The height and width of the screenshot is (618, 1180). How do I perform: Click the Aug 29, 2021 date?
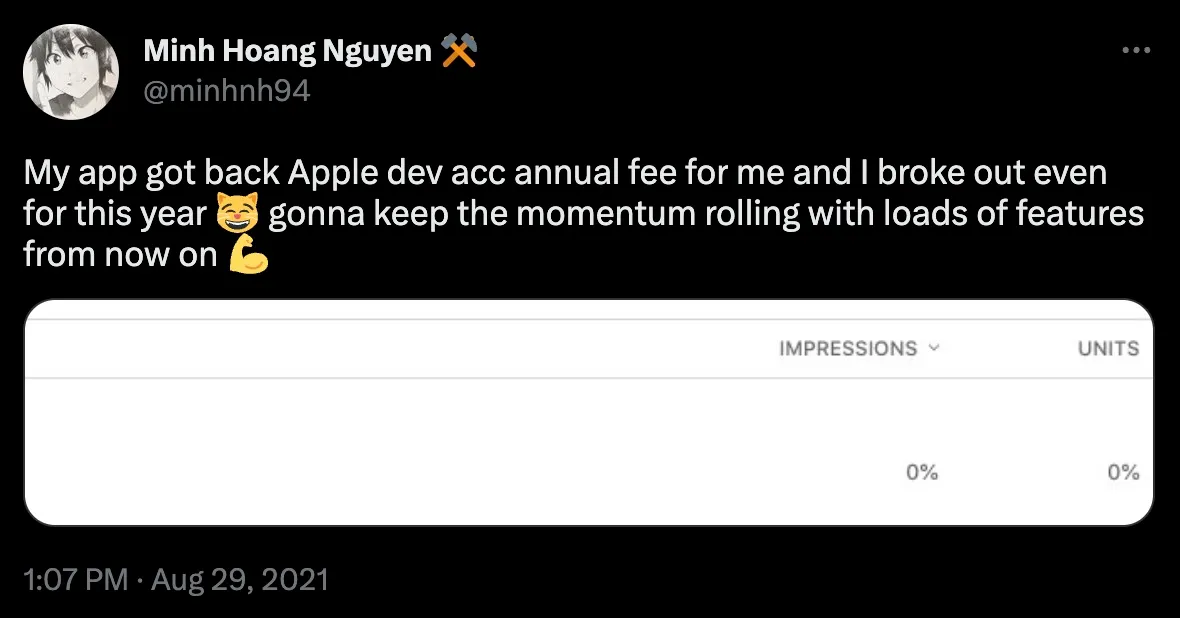pyautogui.click(x=239, y=580)
